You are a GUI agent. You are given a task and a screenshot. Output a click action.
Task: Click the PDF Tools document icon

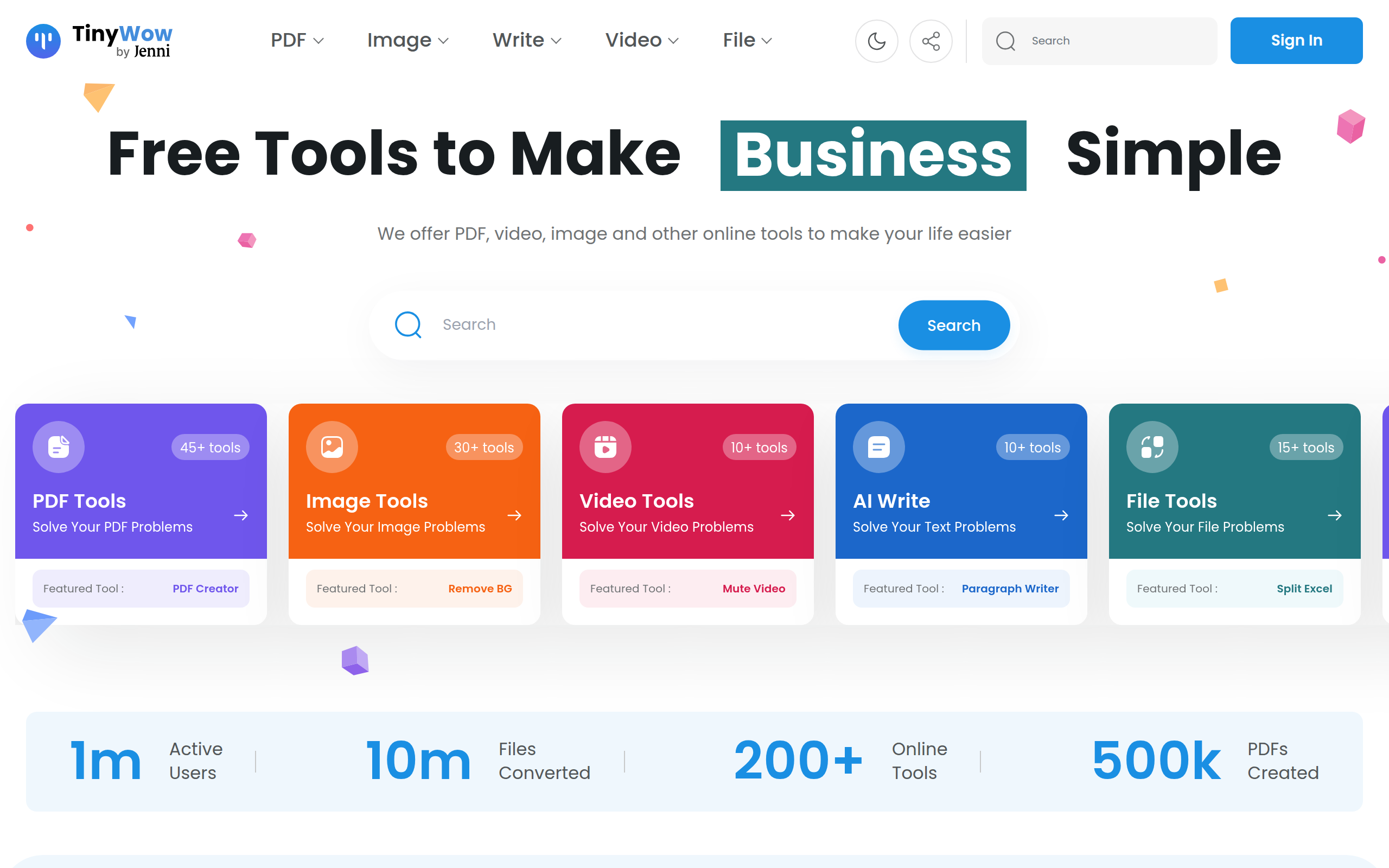(x=58, y=447)
